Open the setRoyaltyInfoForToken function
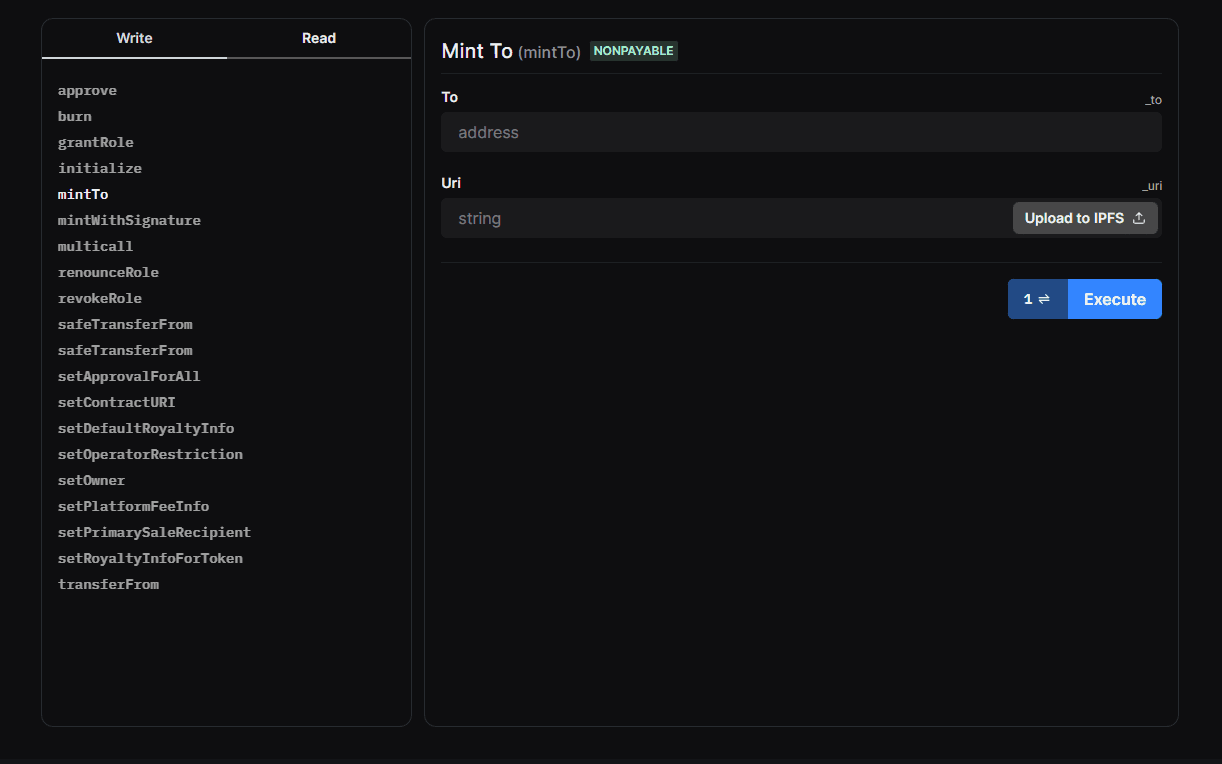Image resolution: width=1222 pixels, height=764 pixels. pyautogui.click(x=150, y=558)
